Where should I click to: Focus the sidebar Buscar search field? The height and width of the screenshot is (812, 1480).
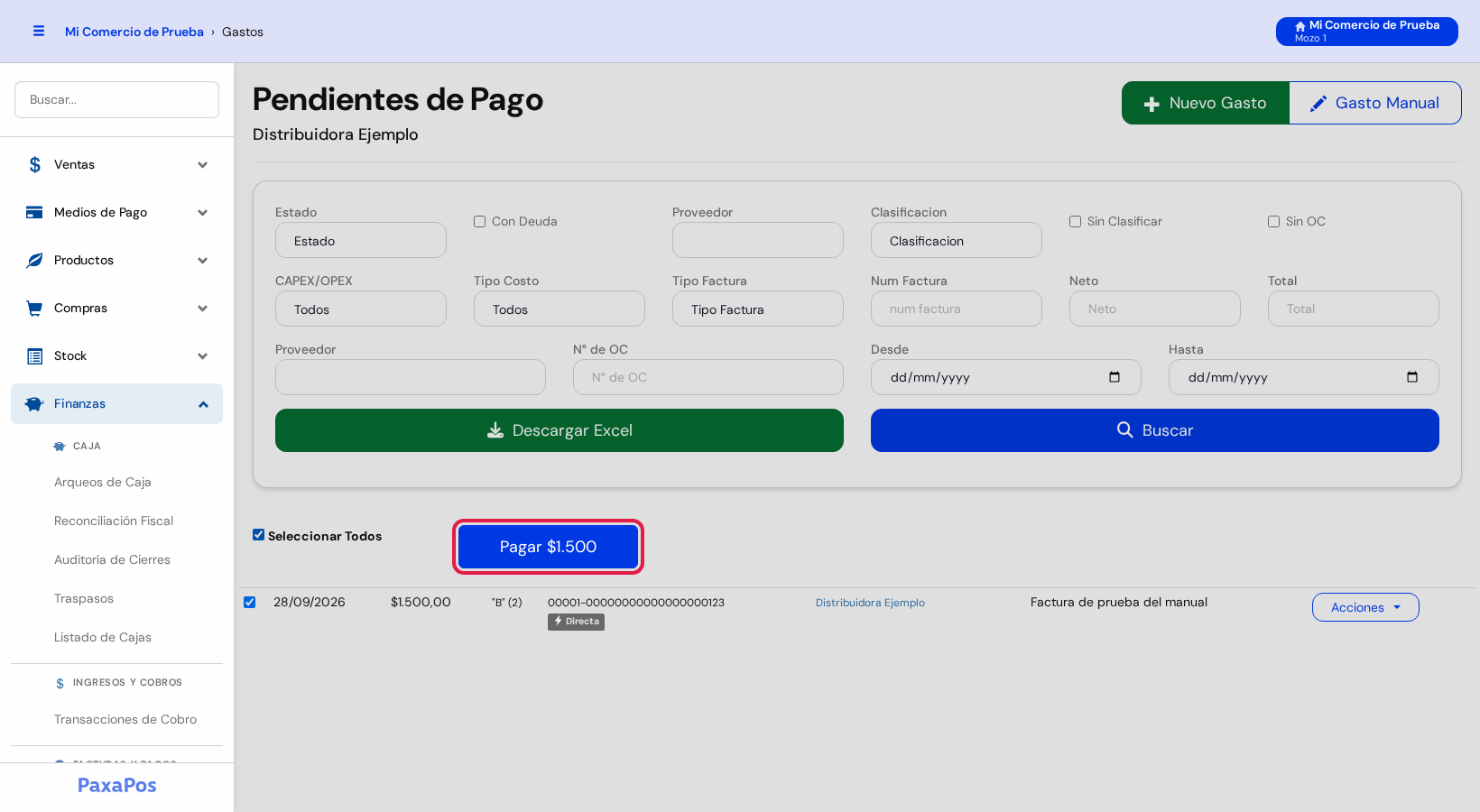(x=116, y=99)
